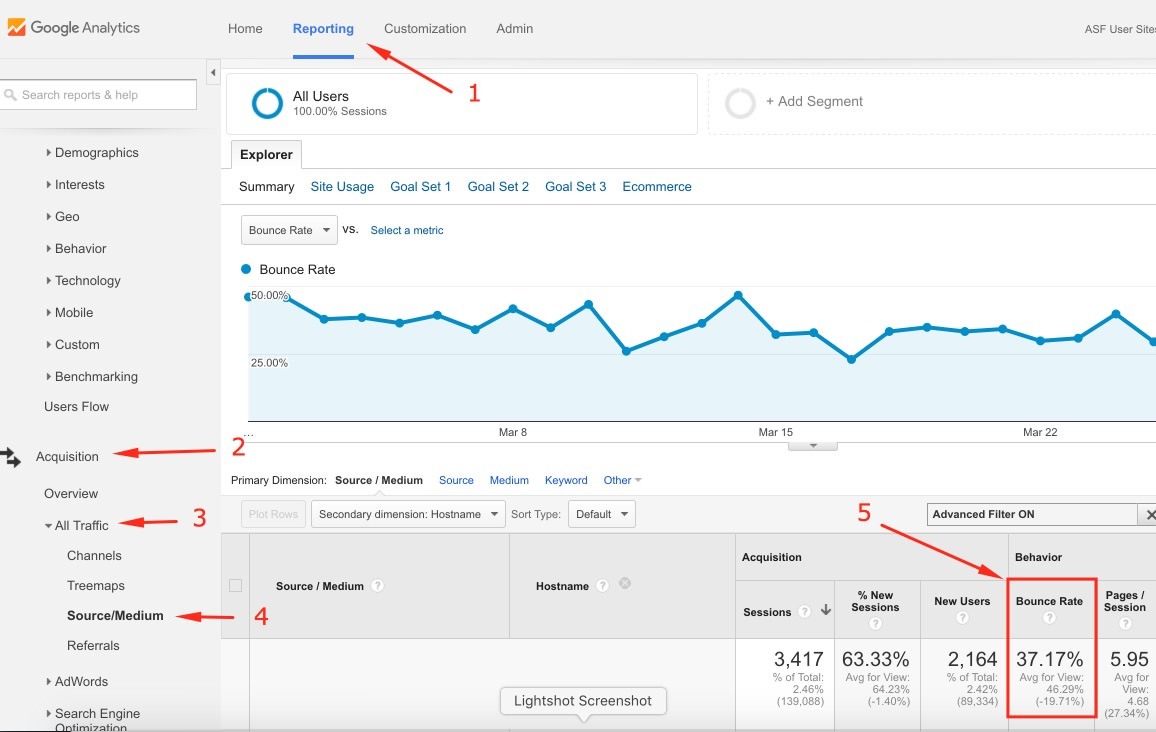This screenshot has width=1156, height=732.
Task: Click the search magnifier in the search box
Action: [11, 94]
